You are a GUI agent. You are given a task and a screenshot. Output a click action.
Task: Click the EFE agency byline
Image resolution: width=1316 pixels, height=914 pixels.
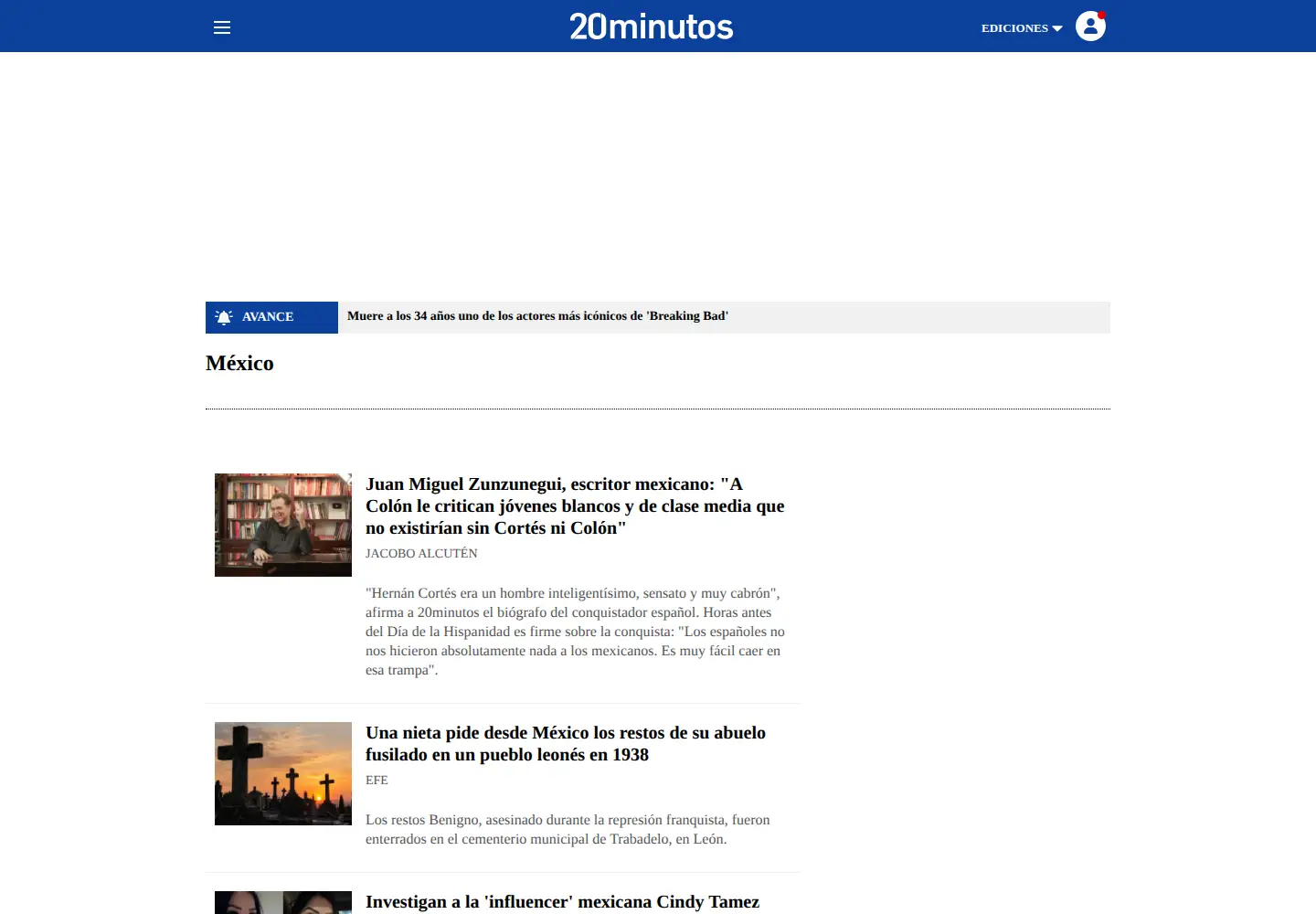(377, 780)
